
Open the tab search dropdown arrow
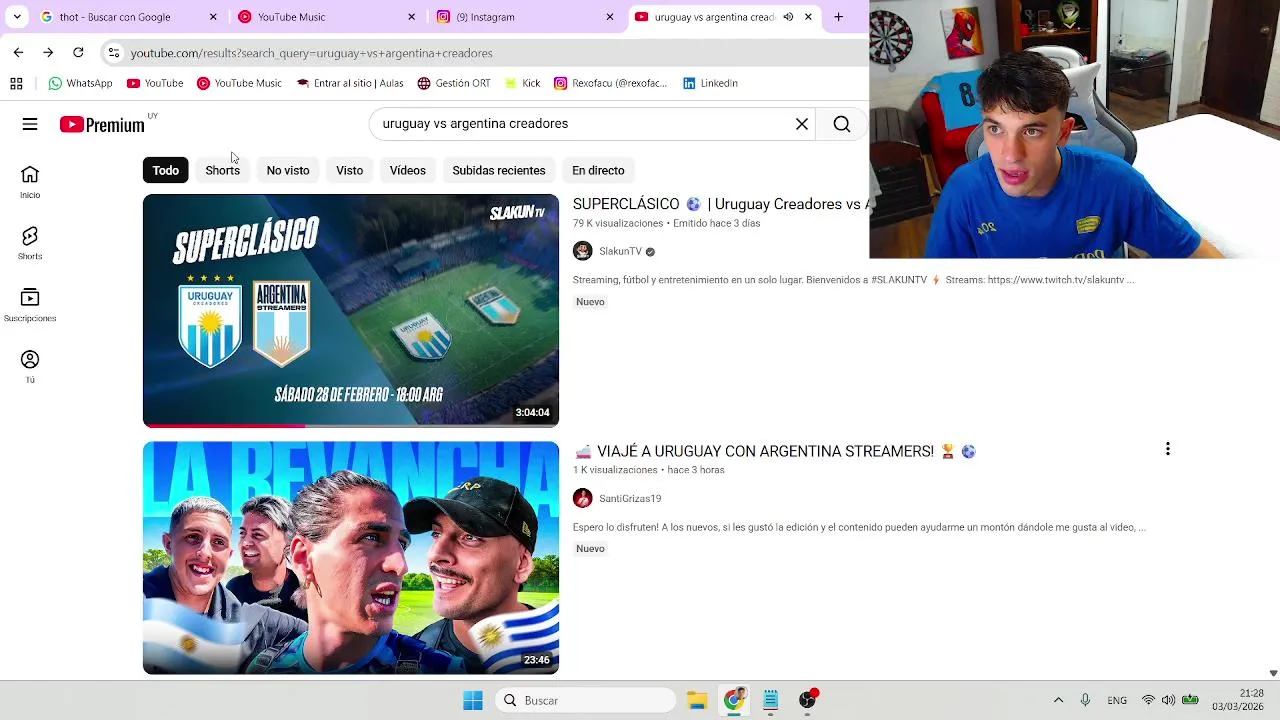(16, 17)
